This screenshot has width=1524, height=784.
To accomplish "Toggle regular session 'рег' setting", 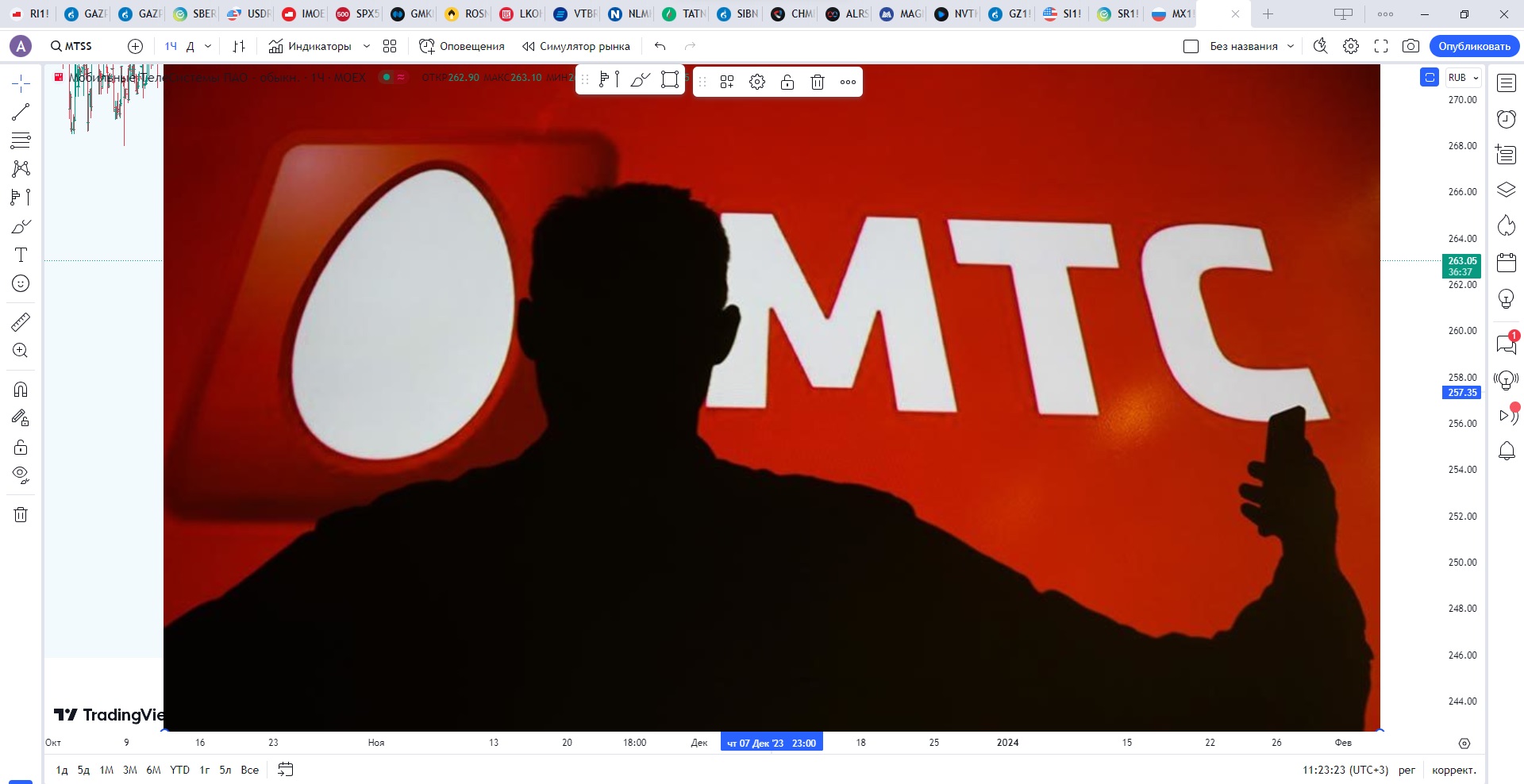I will 1407,770.
